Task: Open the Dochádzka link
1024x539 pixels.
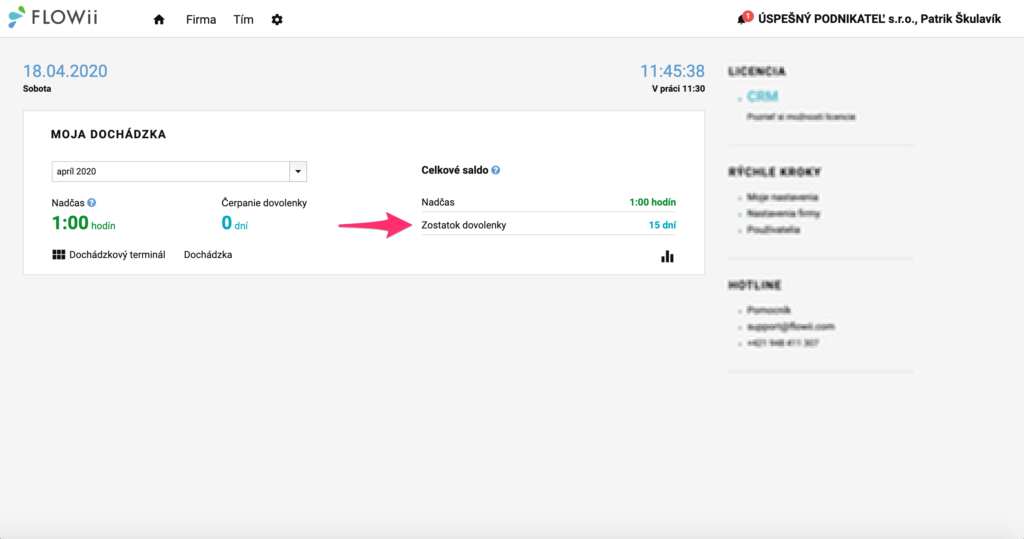Action: [208, 255]
